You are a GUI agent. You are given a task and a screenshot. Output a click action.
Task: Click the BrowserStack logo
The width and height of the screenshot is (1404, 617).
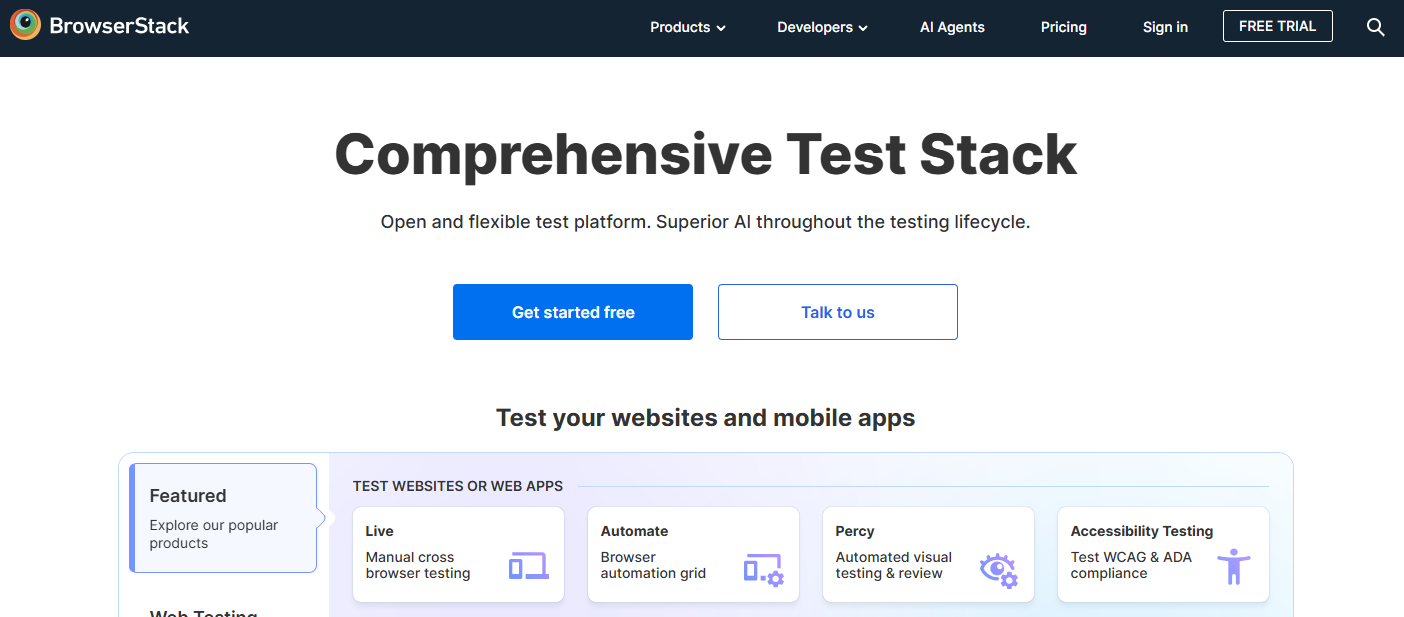point(98,26)
